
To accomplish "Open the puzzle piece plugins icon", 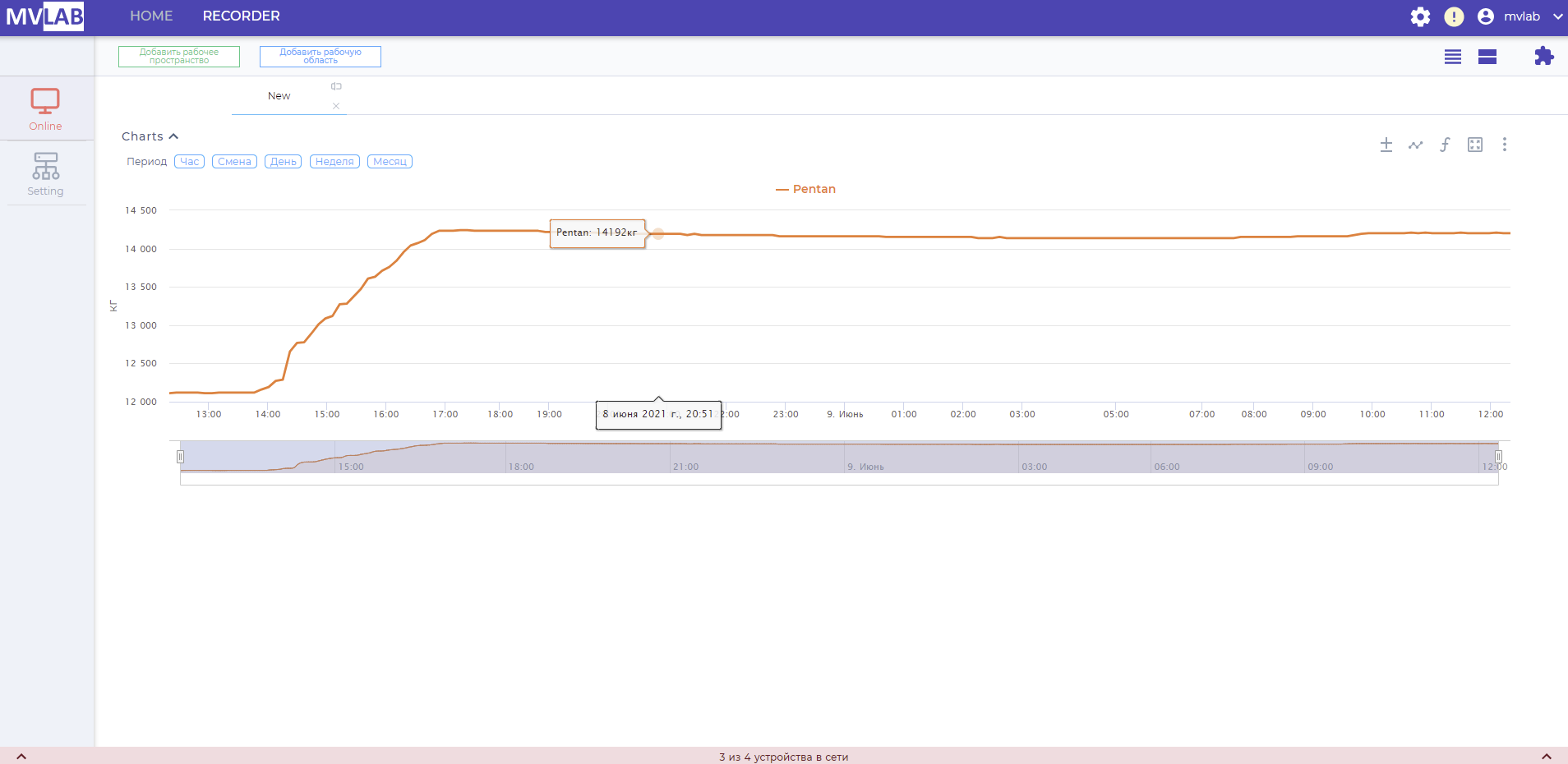I will pos(1543,56).
